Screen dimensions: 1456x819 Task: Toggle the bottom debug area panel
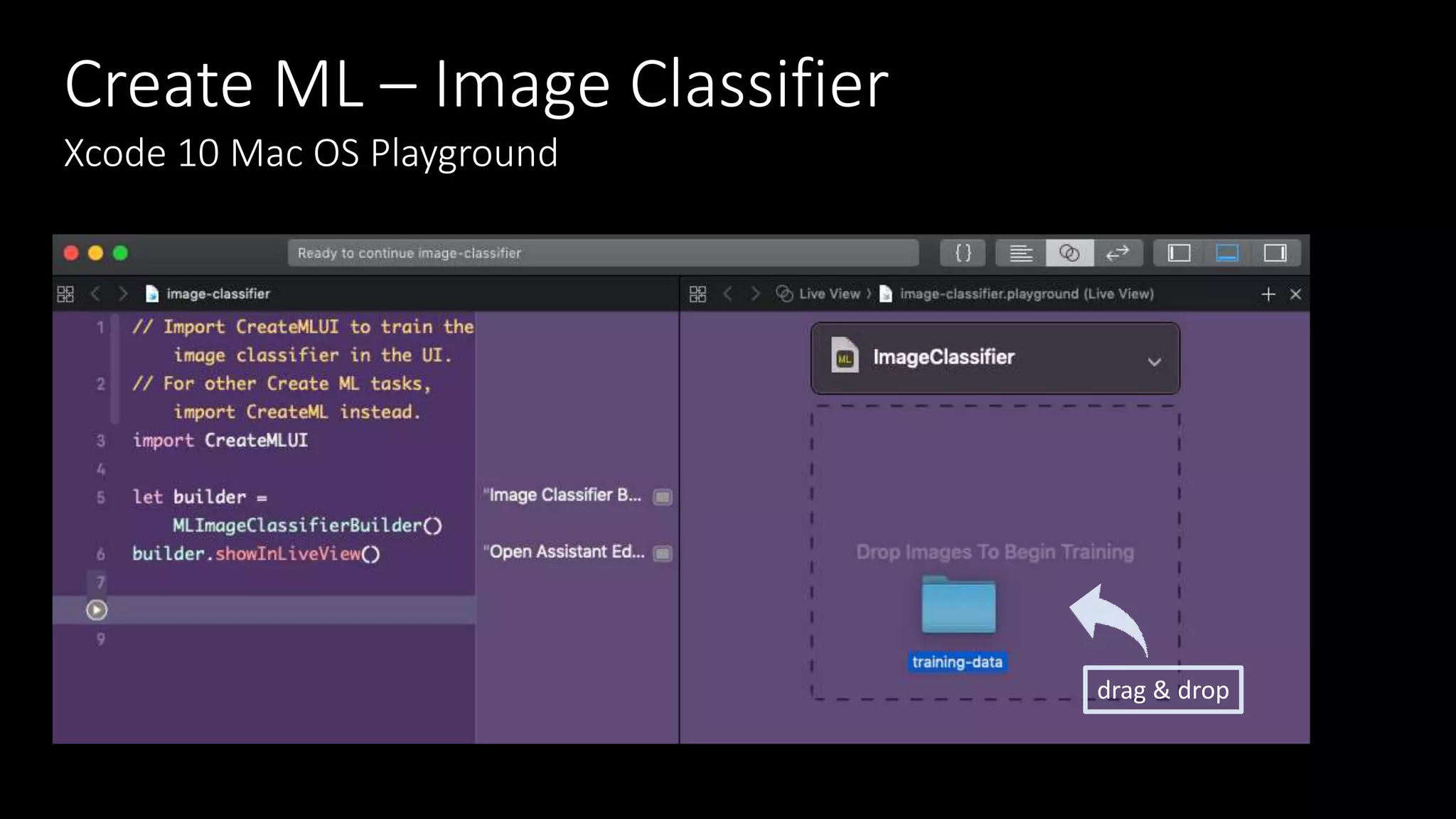[1227, 253]
